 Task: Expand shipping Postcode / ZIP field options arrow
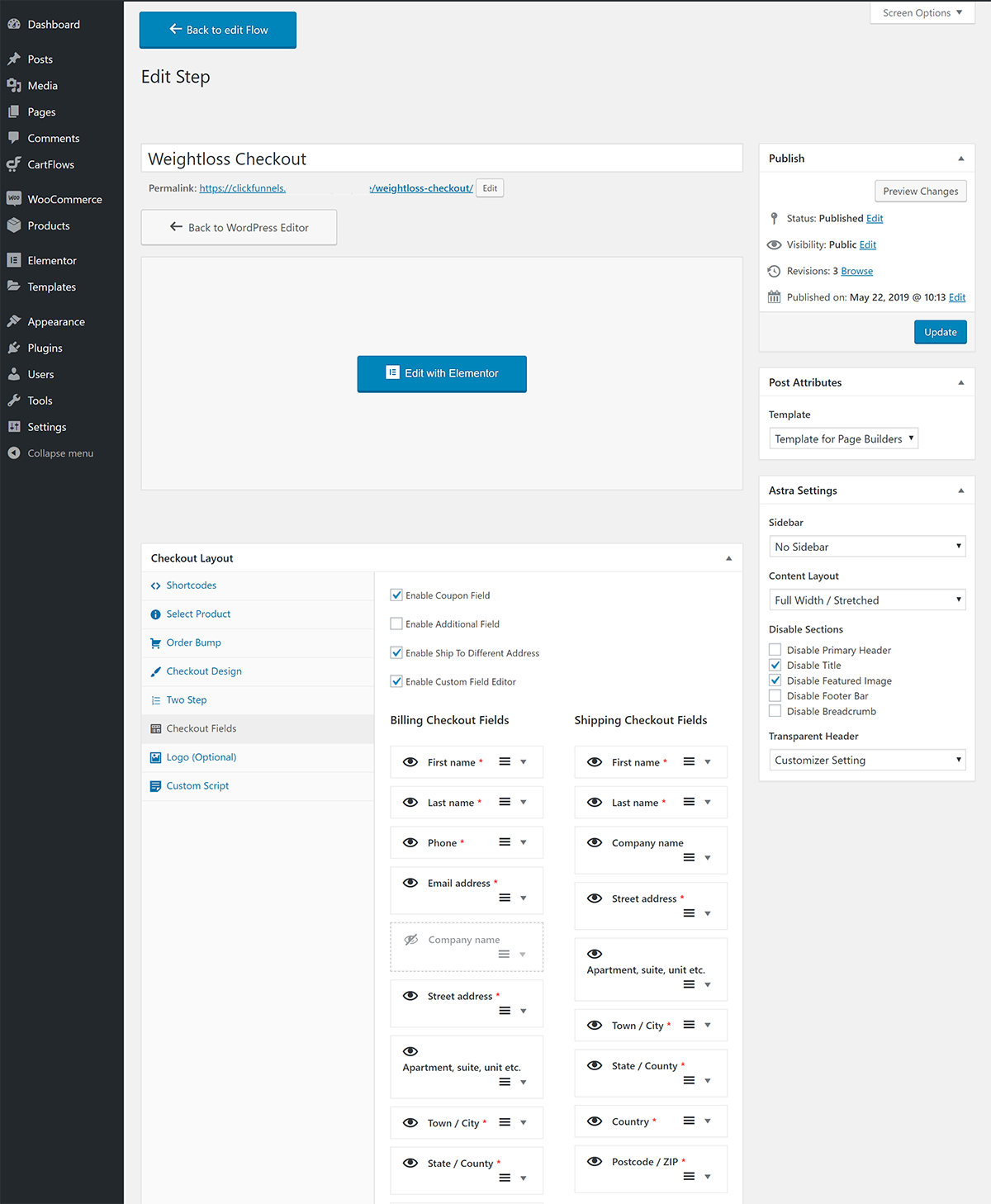[x=708, y=1177]
